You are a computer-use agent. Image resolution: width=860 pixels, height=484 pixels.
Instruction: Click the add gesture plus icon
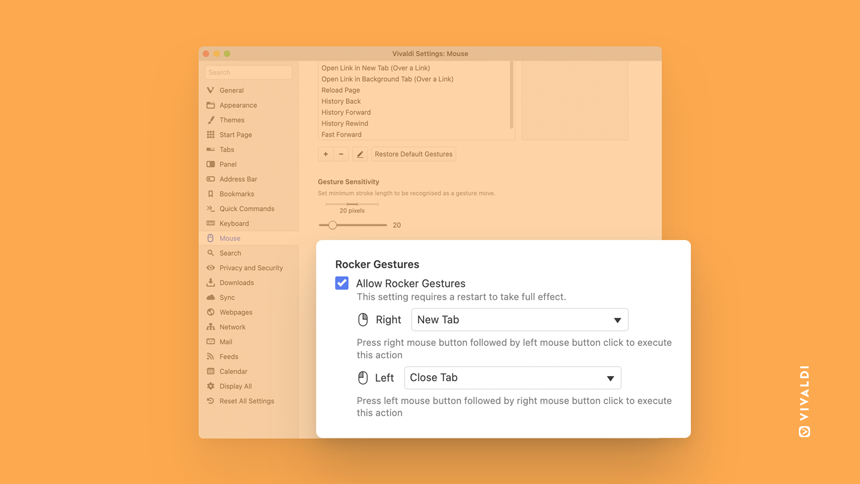pyautogui.click(x=325, y=154)
